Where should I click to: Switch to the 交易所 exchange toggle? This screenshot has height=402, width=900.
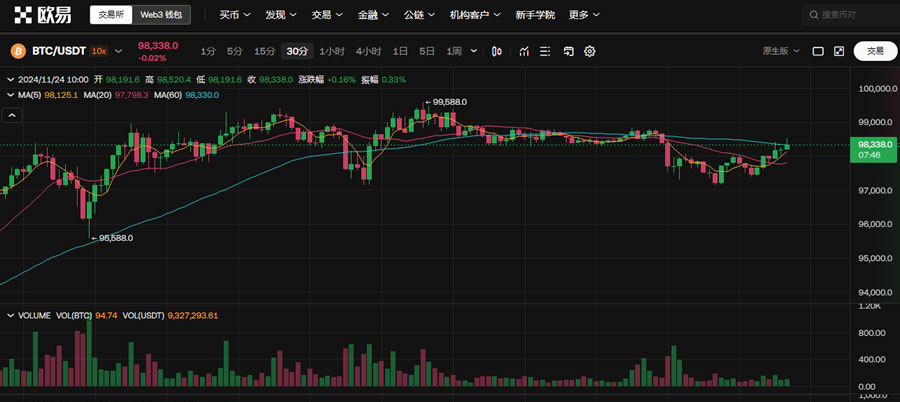tap(111, 15)
